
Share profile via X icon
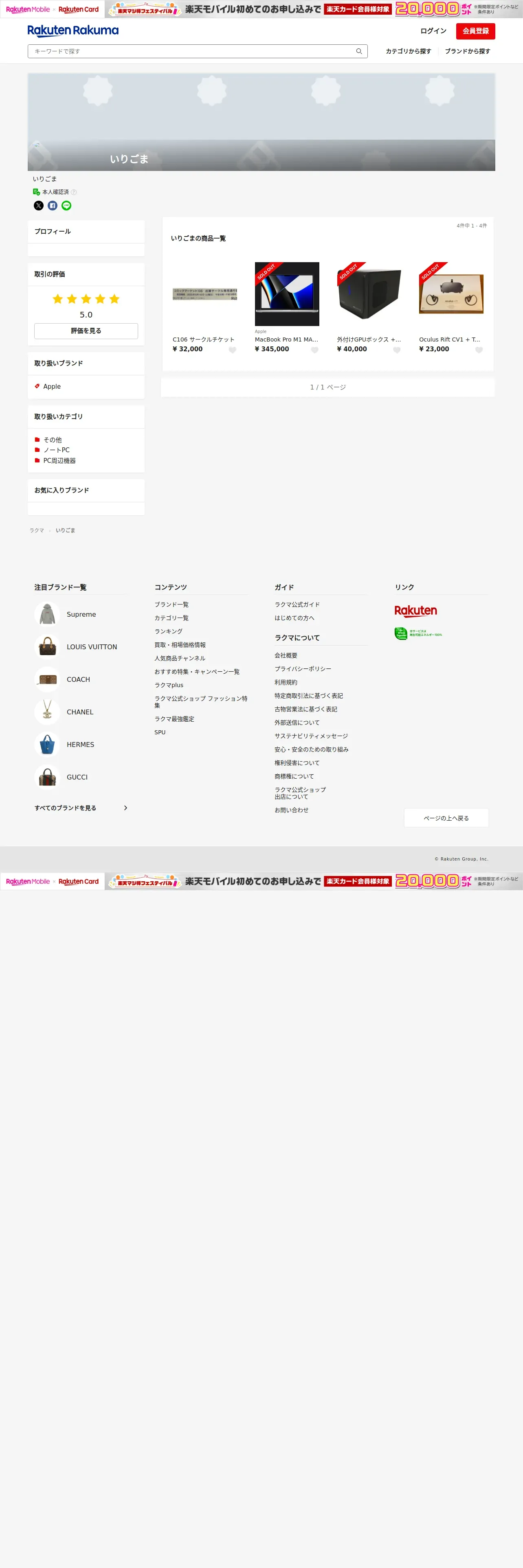coord(38,206)
